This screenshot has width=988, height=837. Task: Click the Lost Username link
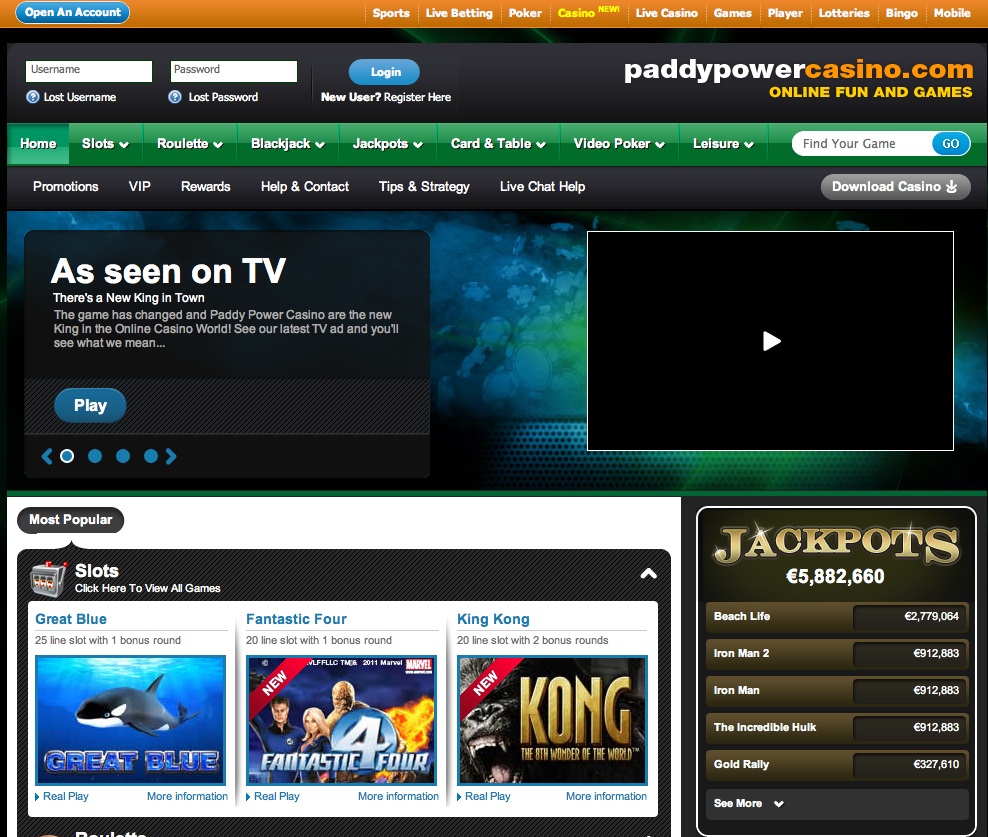(80, 97)
